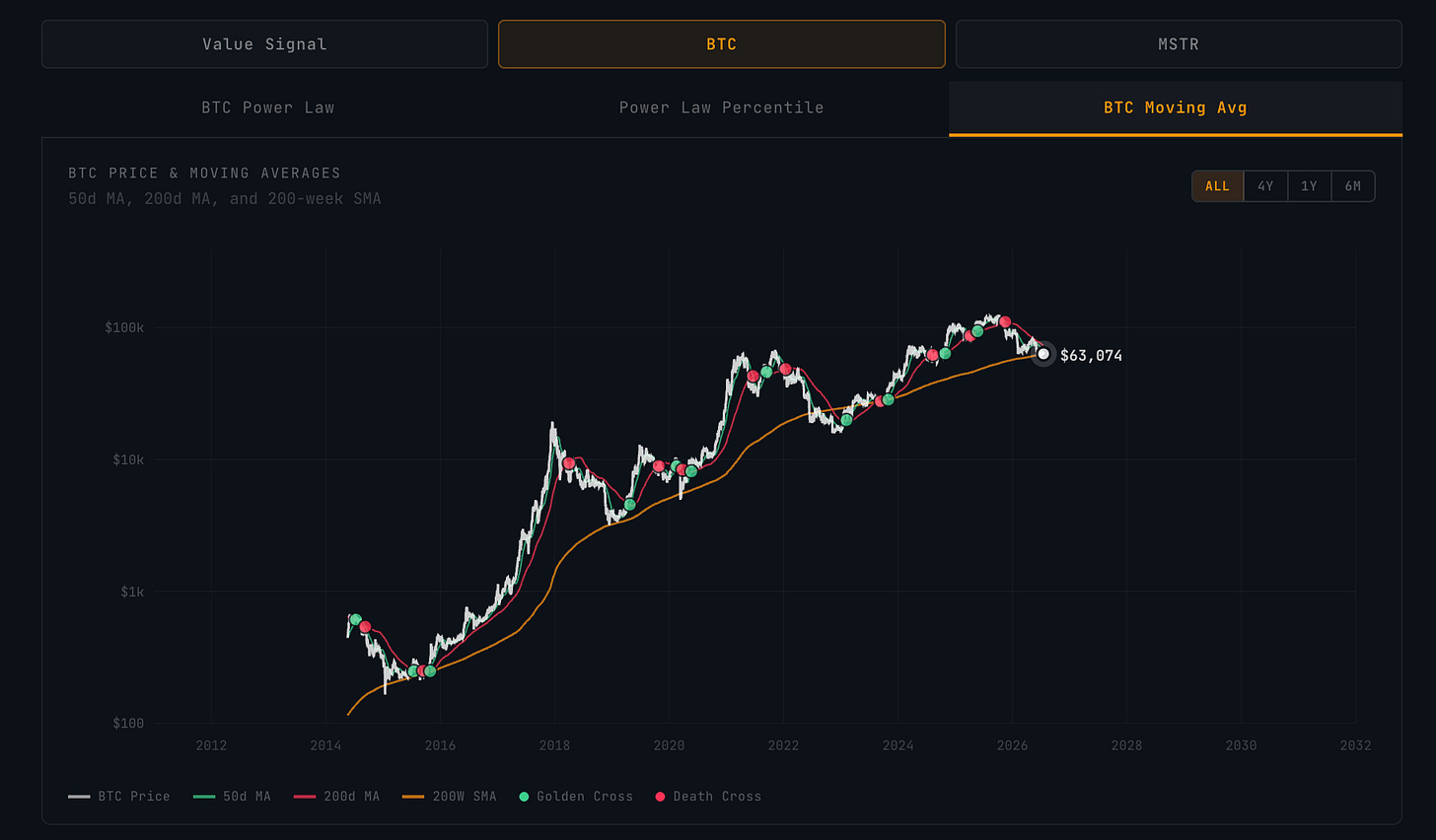The height and width of the screenshot is (840, 1436).
Task: Click the Golden Cross legend icon
Action: (524, 797)
